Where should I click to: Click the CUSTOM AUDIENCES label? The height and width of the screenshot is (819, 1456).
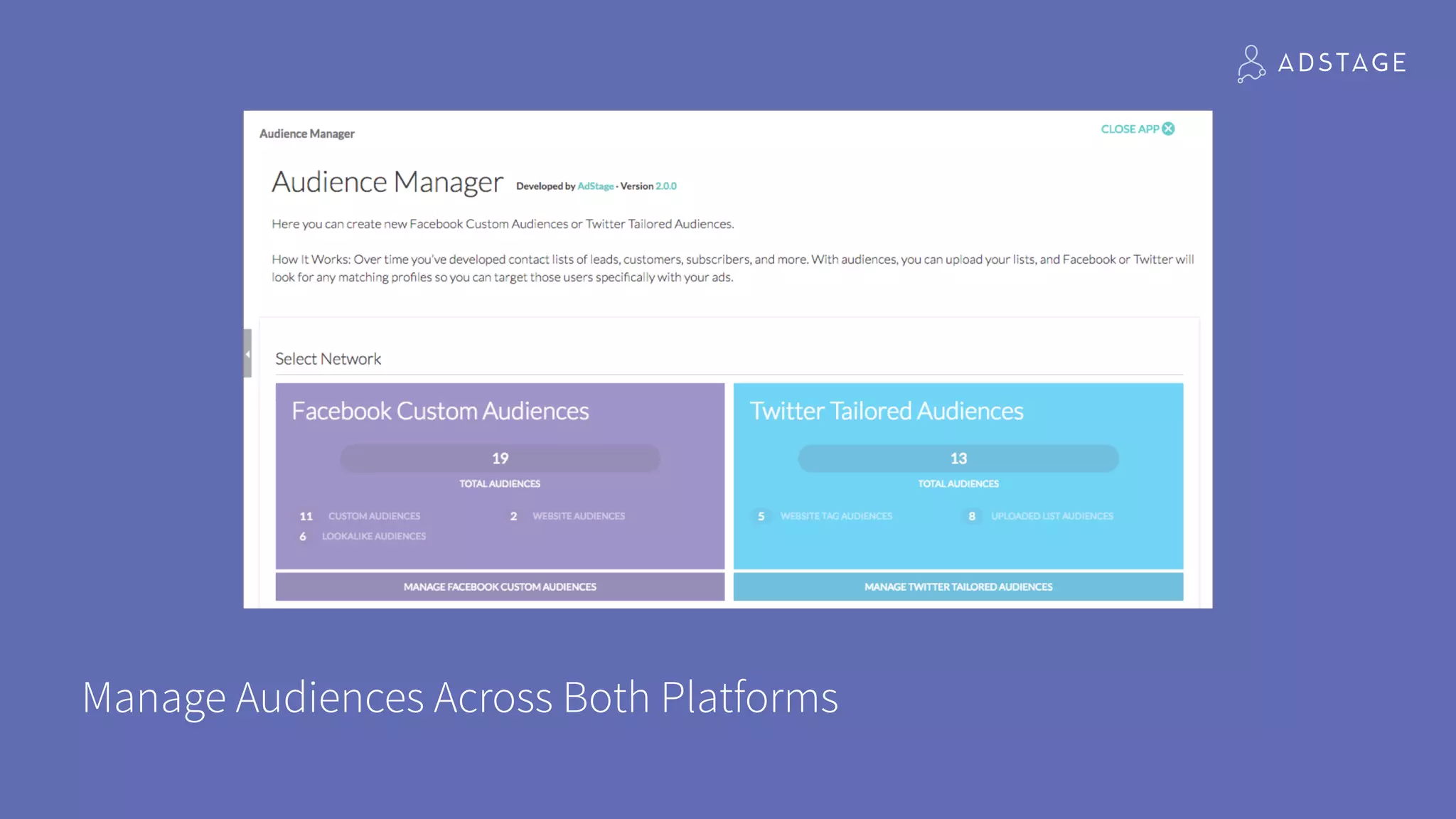click(374, 516)
